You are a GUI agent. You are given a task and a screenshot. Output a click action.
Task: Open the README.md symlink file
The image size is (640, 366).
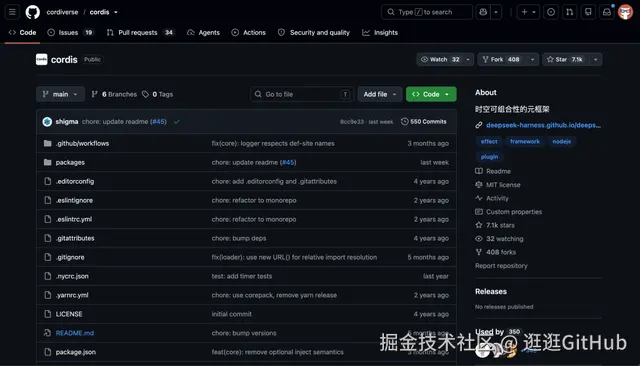(75, 333)
